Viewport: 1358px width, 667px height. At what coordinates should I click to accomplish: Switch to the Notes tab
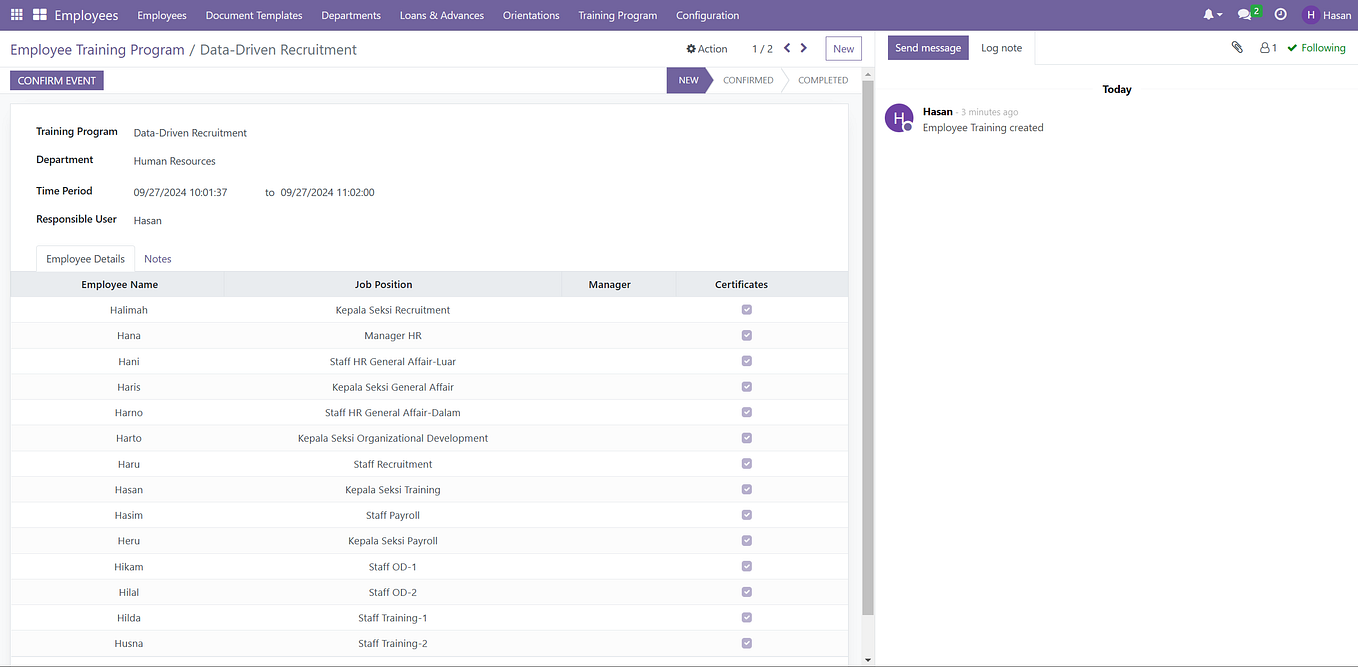[157, 258]
